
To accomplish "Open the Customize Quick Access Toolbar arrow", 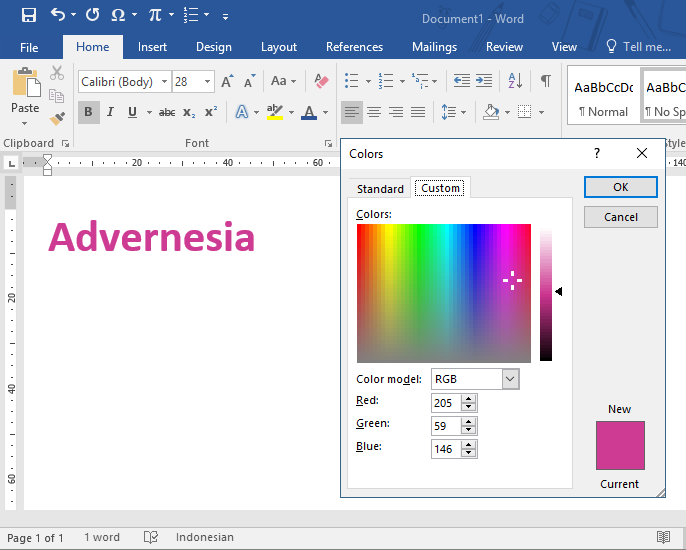I will point(225,17).
